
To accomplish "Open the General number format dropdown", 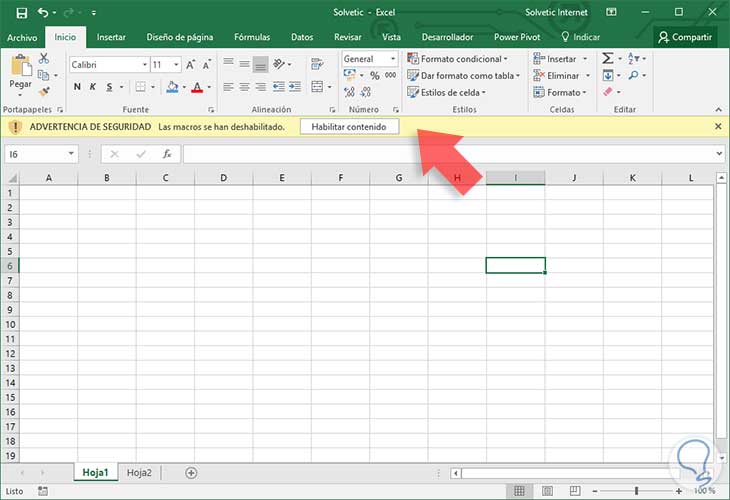I will click(393, 59).
